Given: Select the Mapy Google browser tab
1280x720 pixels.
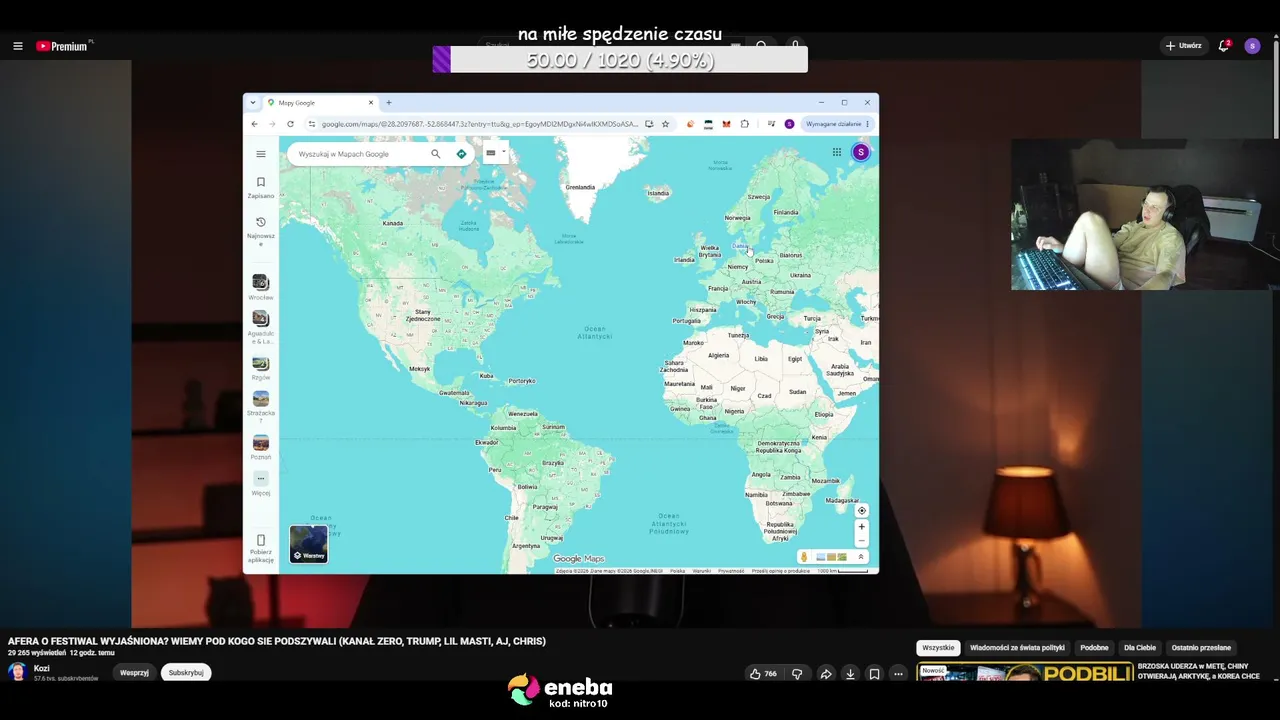Looking at the screenshot, I should point(320,102).
